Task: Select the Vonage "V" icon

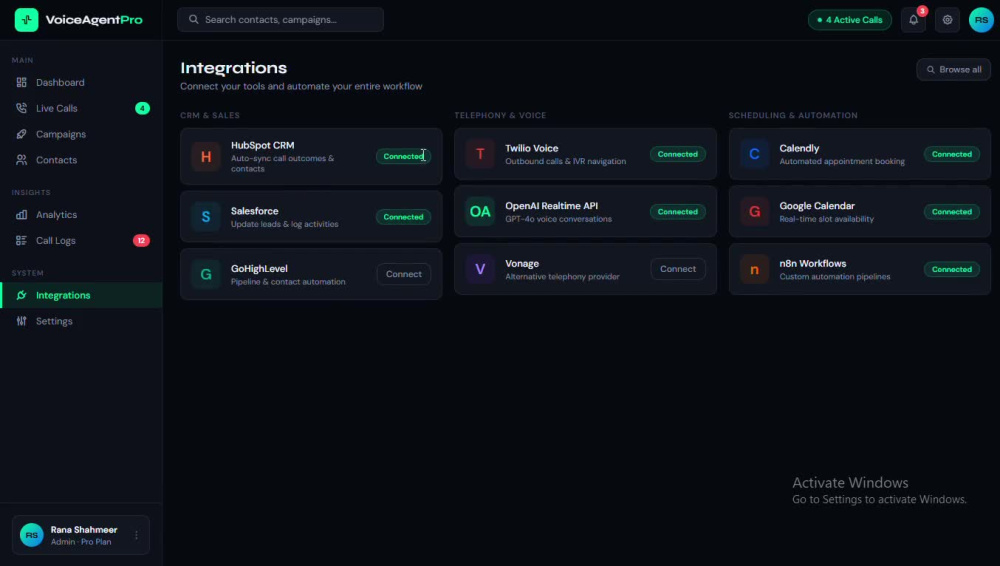Action: (x=480, y=269)
